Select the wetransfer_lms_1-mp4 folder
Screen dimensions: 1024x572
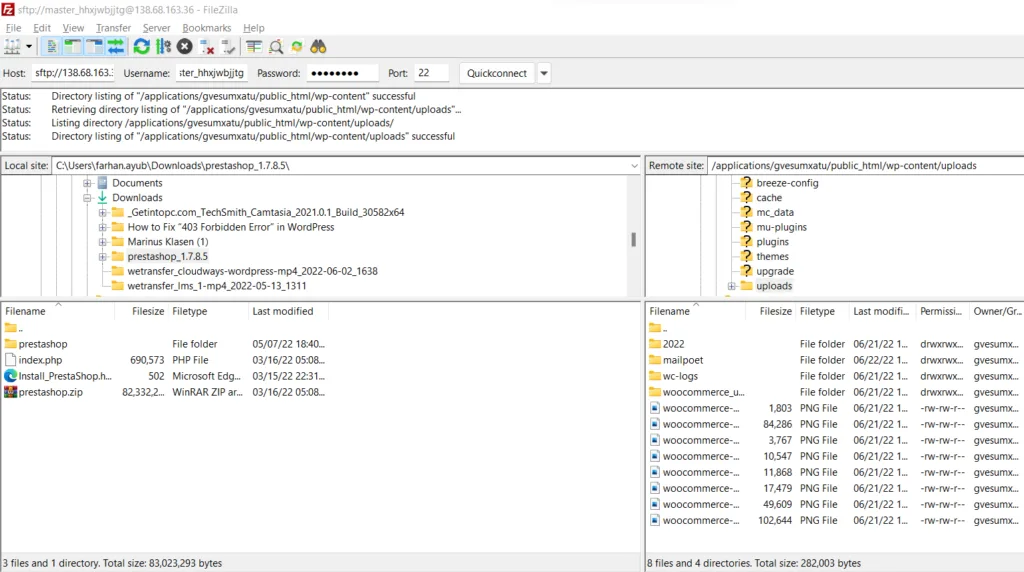(216, 286)
